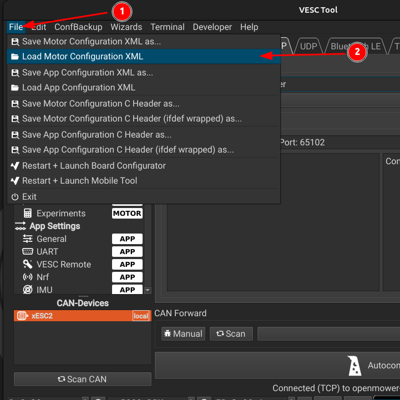400x400 pixels.
Task: Click the Manual CAN forward button
Action: (x=183, y=334)
